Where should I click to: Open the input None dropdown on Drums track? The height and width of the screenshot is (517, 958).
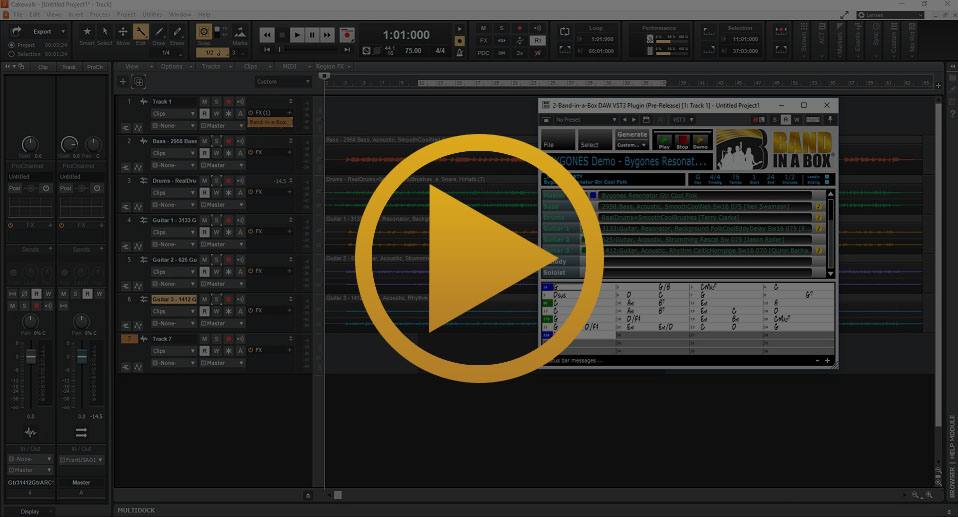pyautogui.click(x=174, y=205)
